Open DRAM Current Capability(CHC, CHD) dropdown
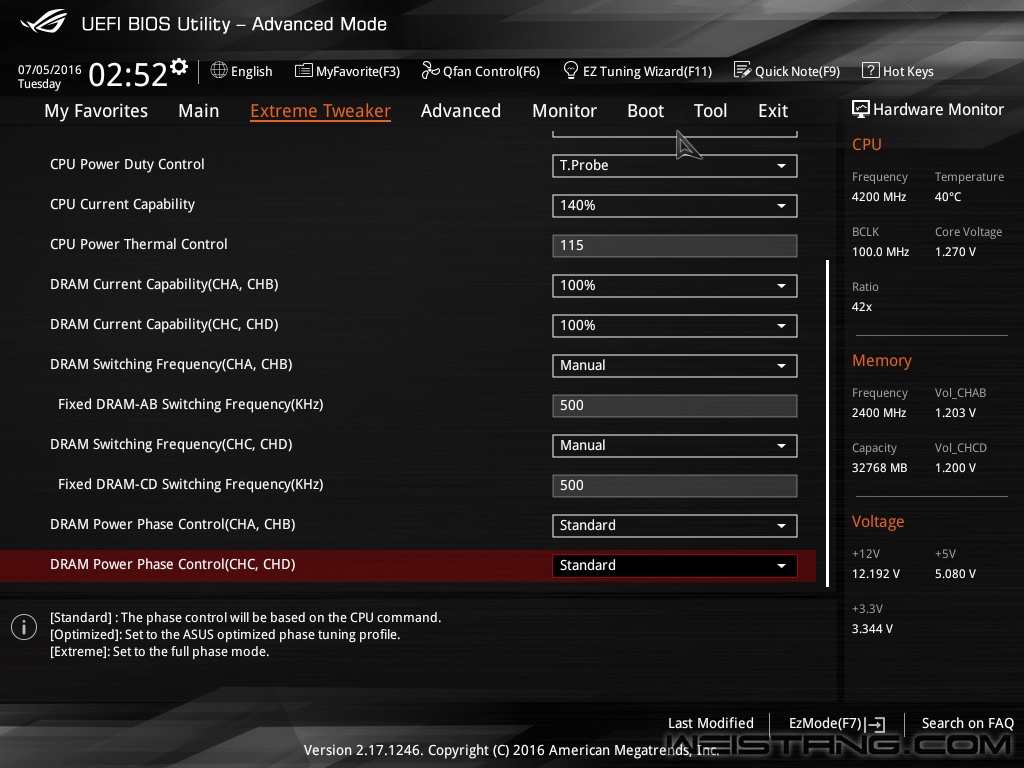 (x=675, y=326)
